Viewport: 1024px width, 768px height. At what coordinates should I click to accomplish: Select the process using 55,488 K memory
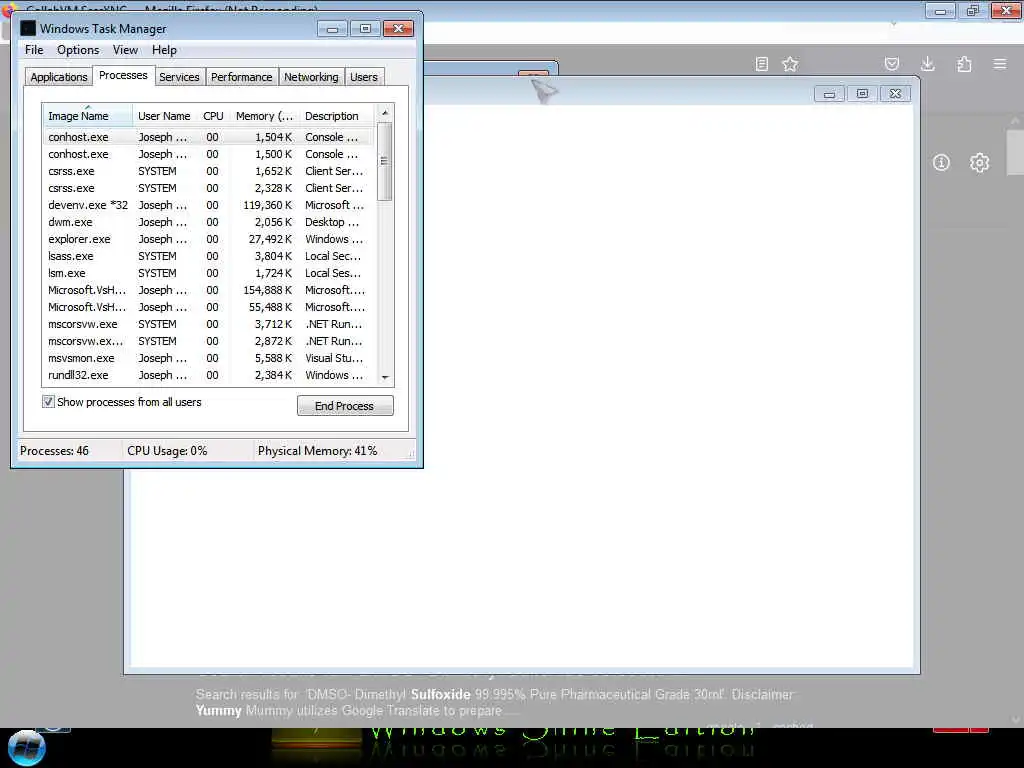[x=209, y=307]
